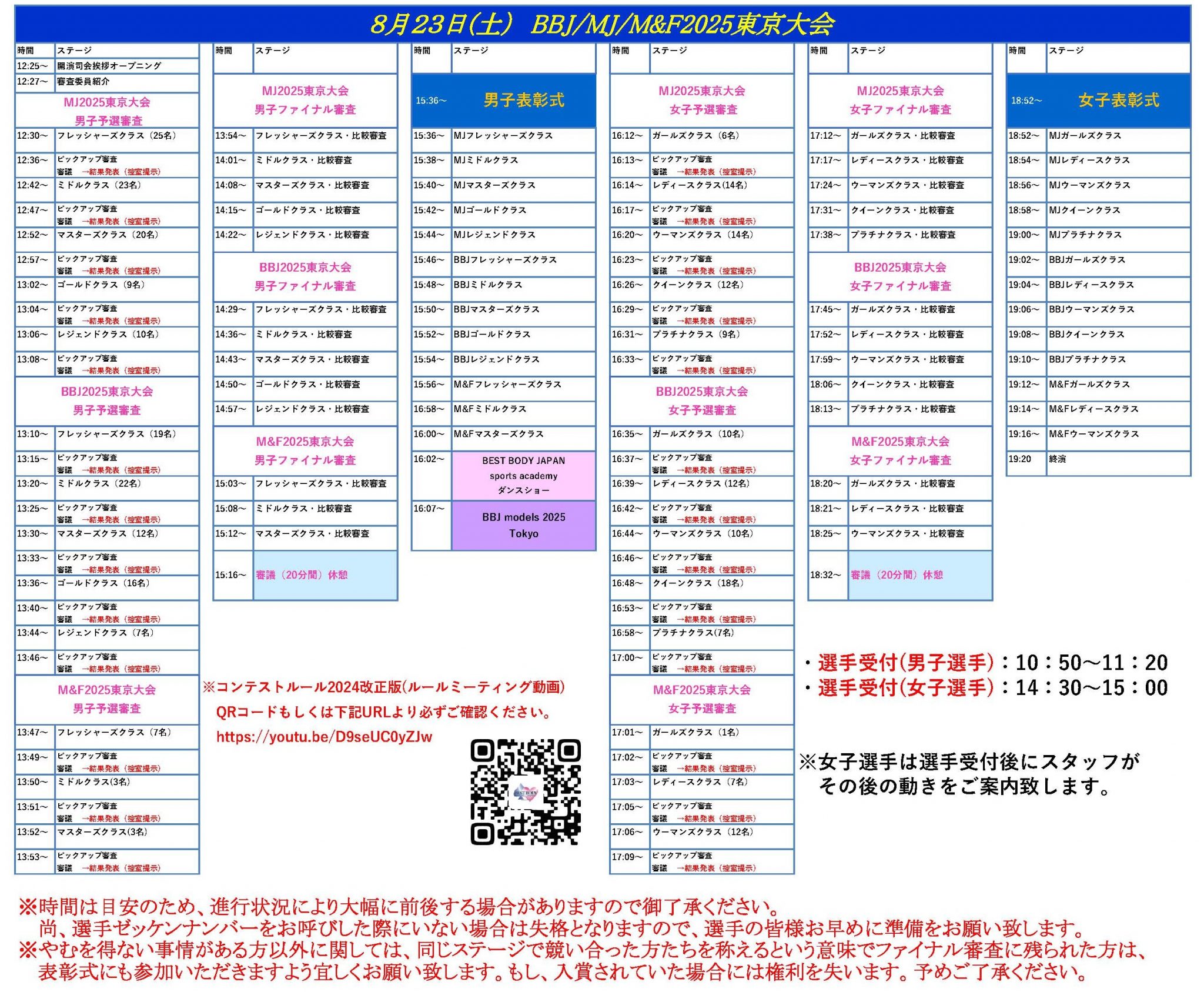The image size is (1204, 992).
Task: Select the BEST BODY JAPAN sports academy cell
Action: point(523,475)
